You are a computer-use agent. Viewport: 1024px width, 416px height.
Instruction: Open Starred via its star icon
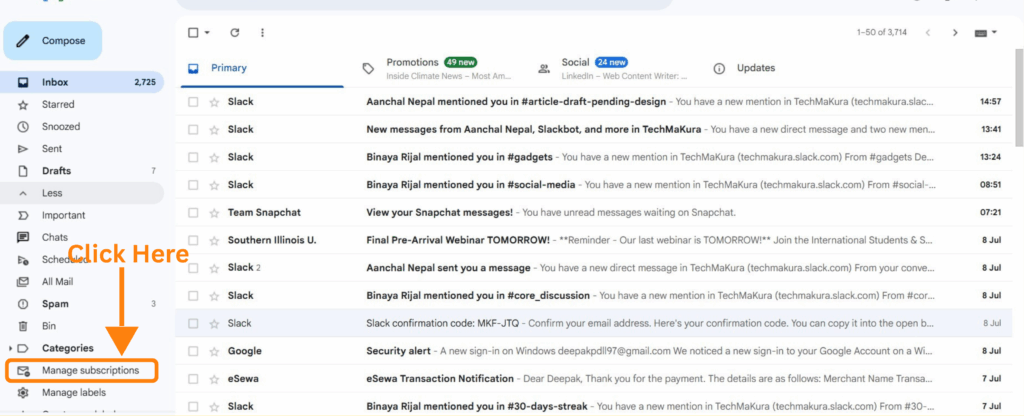click(x=23, y=104)
